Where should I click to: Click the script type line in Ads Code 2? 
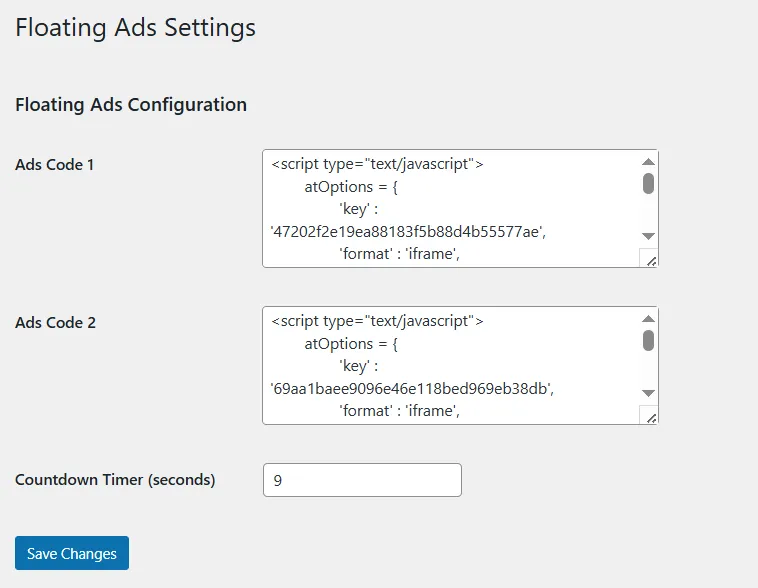377,321
